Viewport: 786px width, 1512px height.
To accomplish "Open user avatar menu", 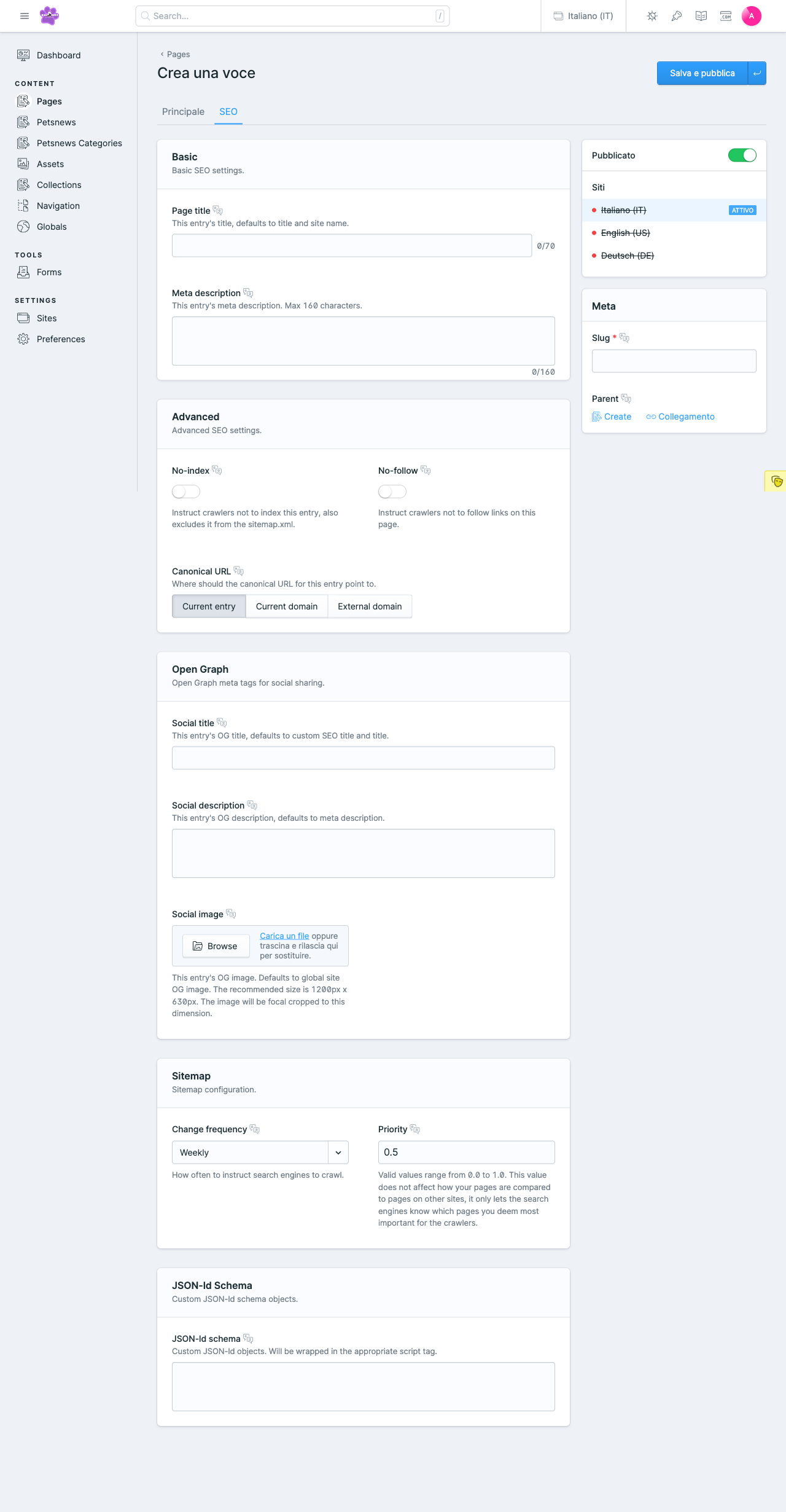I will tap(752, 16).
